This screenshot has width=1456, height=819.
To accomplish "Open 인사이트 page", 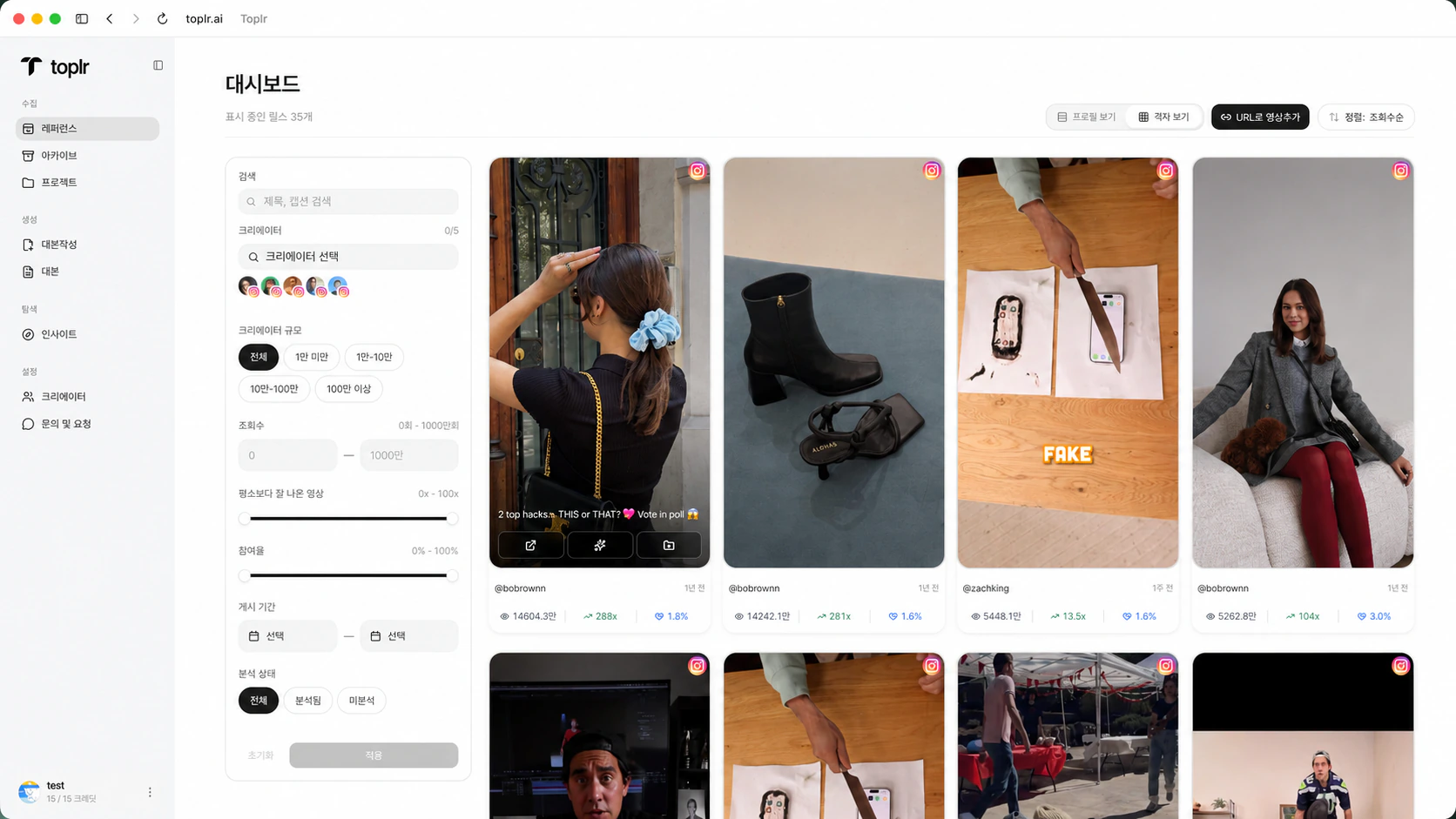I will coord(87,334).
